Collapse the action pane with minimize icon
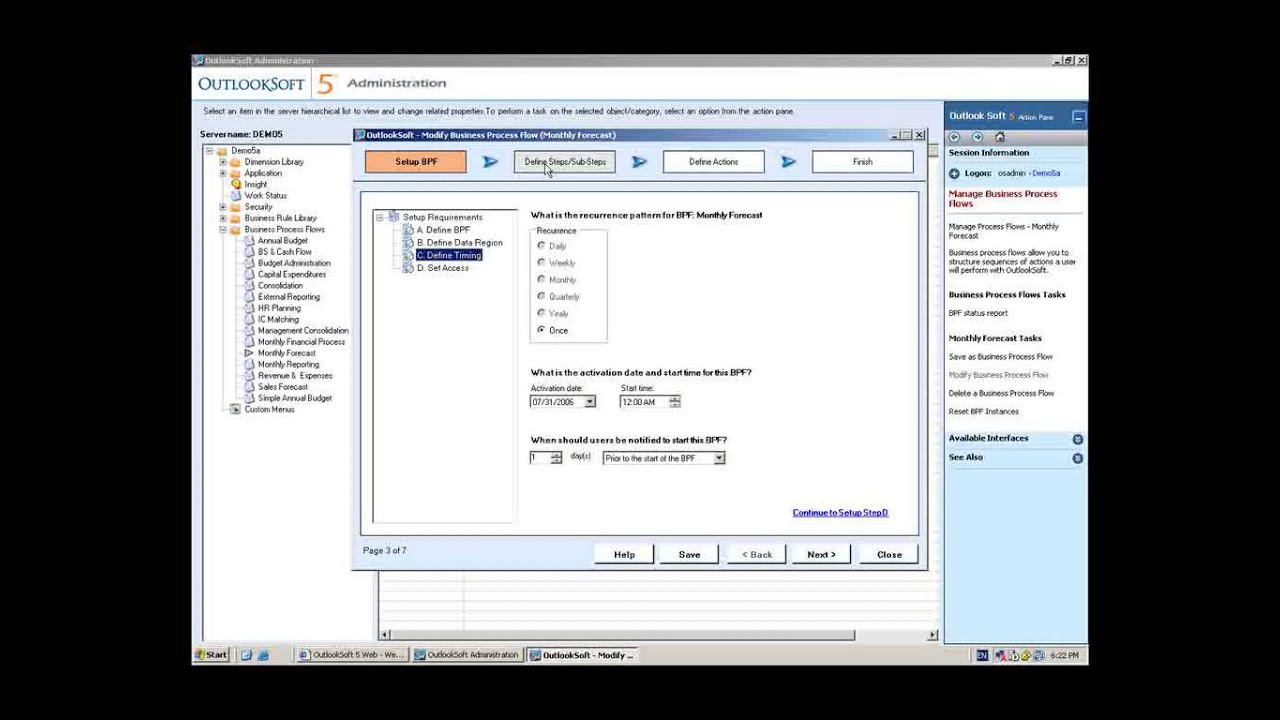This screenshot has width=1280, height=720. pos(1078,117)
